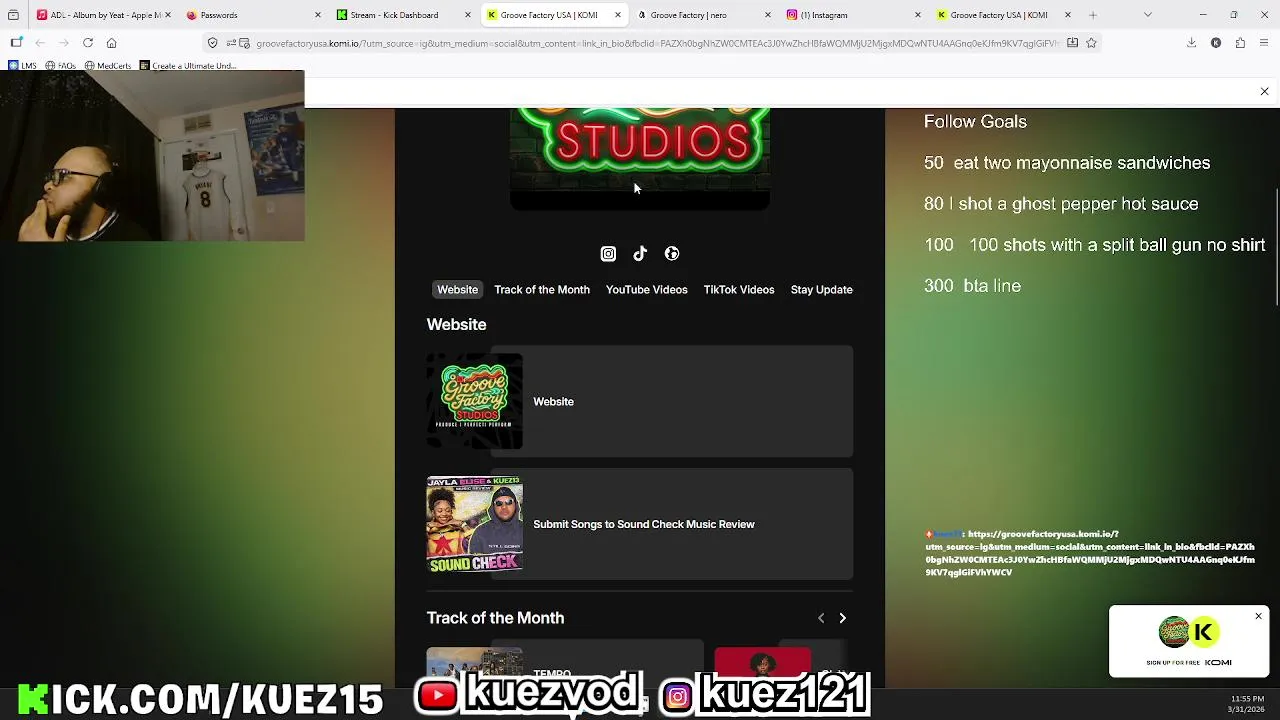Select the Stay Update tab

(821, 290)
